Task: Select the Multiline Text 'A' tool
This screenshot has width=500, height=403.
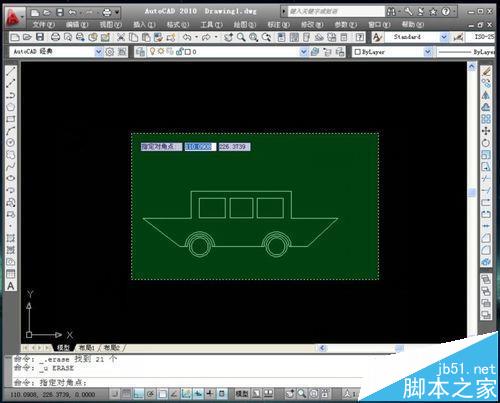Action: pyautogui.click(x=11, y=286)
